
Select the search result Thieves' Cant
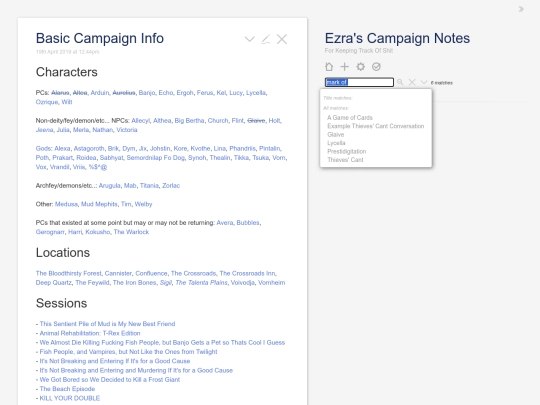pos(345,160)
